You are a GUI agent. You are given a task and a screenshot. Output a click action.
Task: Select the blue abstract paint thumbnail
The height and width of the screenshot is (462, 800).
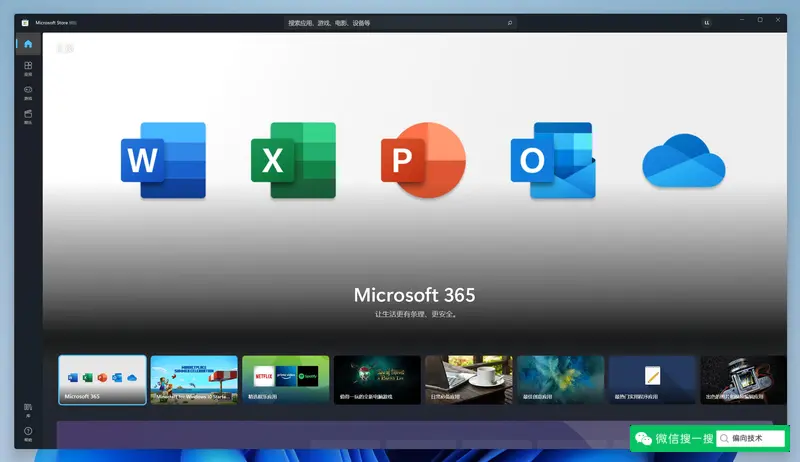coord(561,380)
